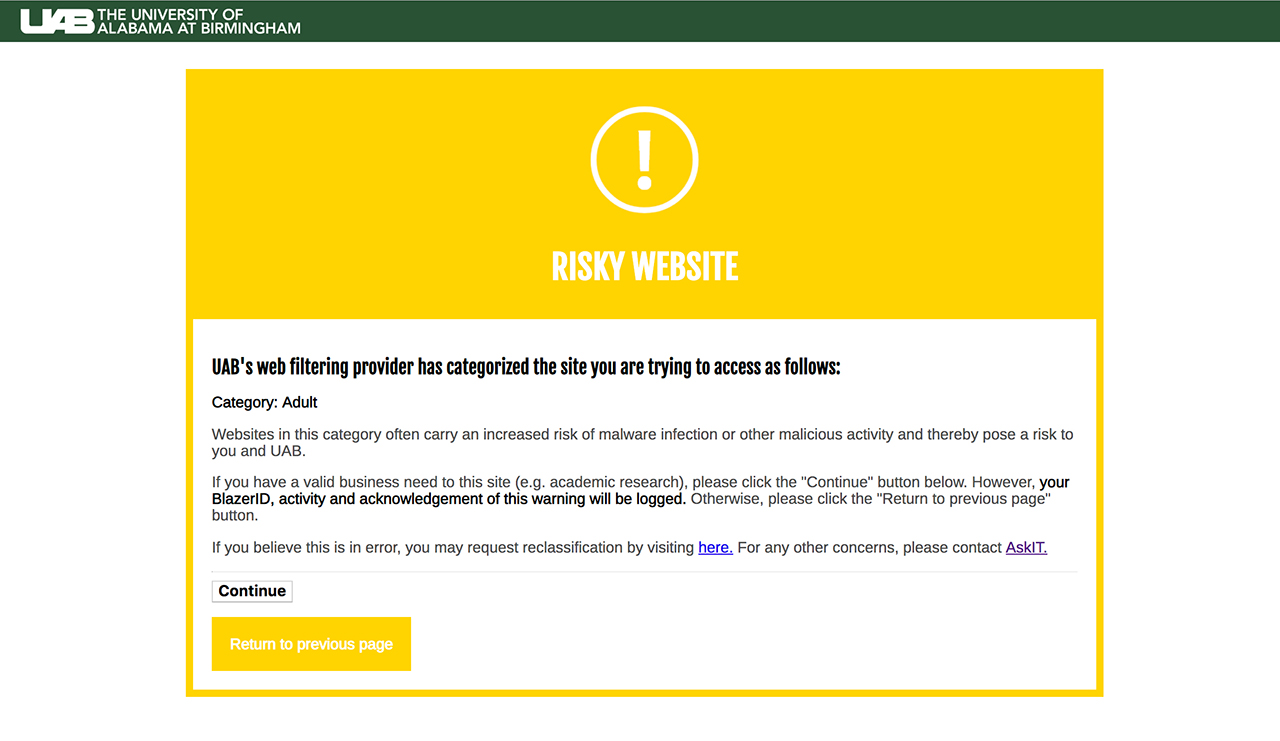Click the UAB logo in the header
1280x741 pixels.
tap(58, 21)
